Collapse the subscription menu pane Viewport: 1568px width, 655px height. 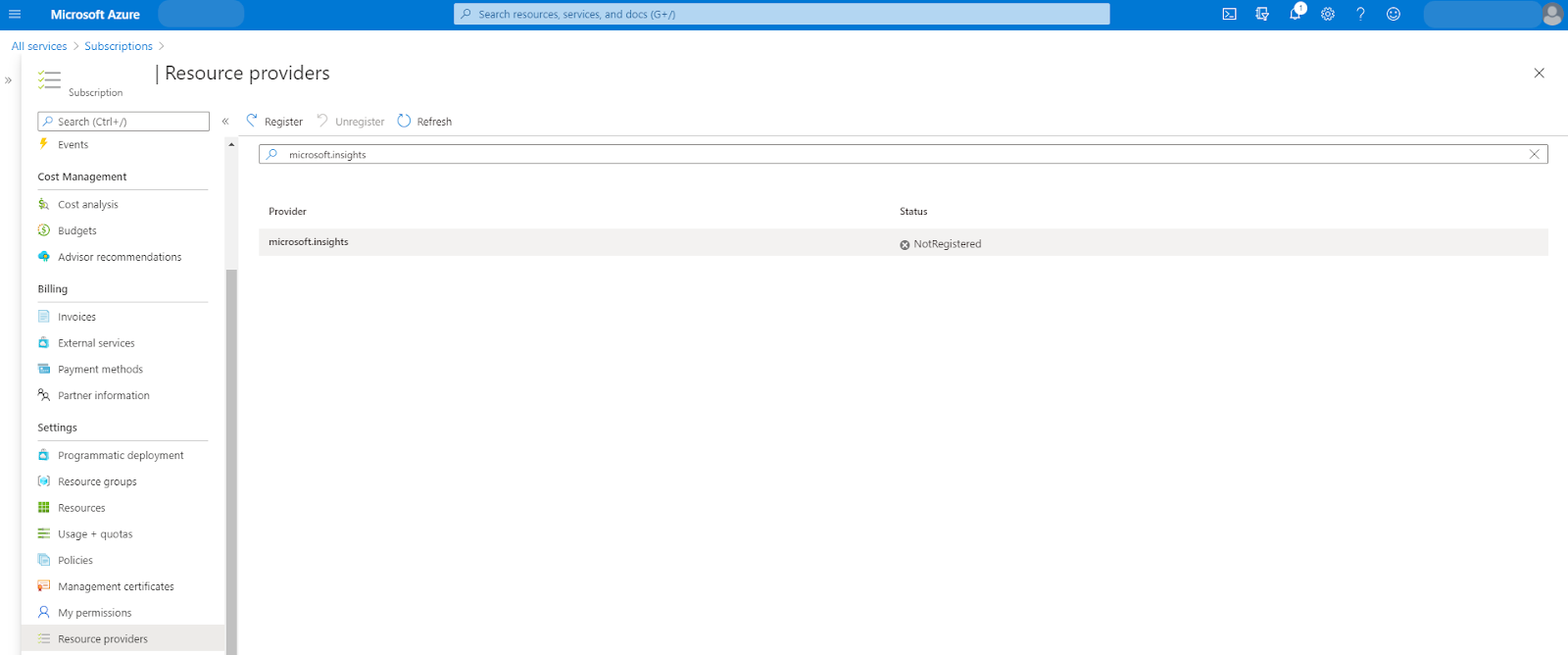click(x=225, y=122)
